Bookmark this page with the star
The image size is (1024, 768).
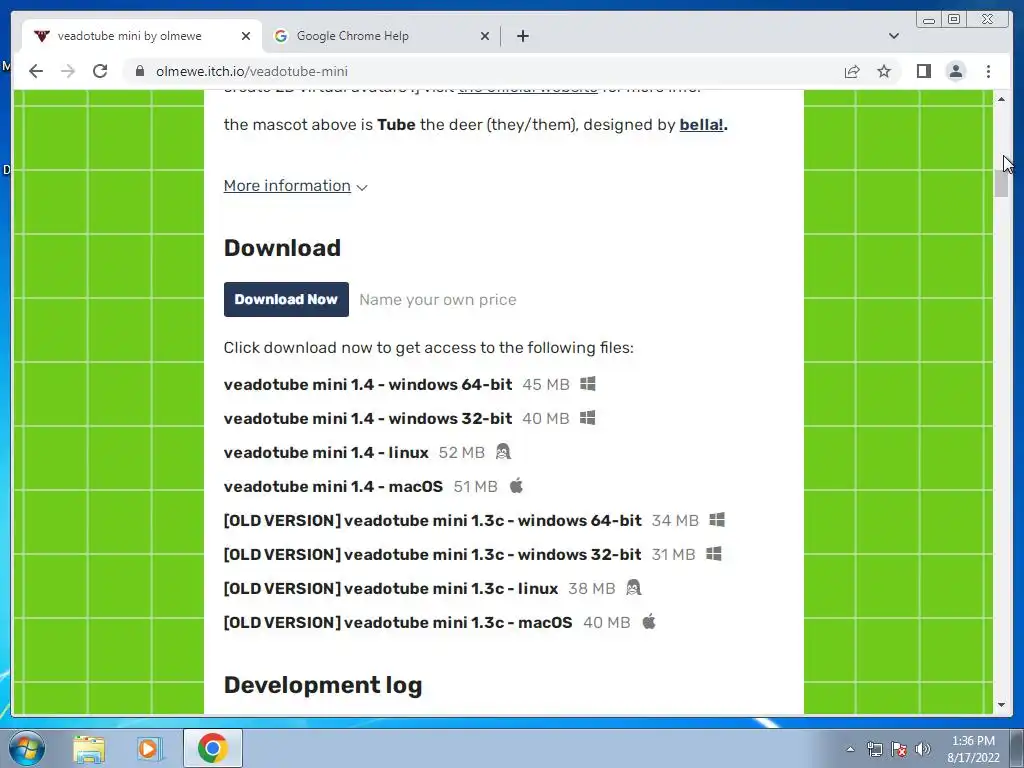[x=884, y=71]
